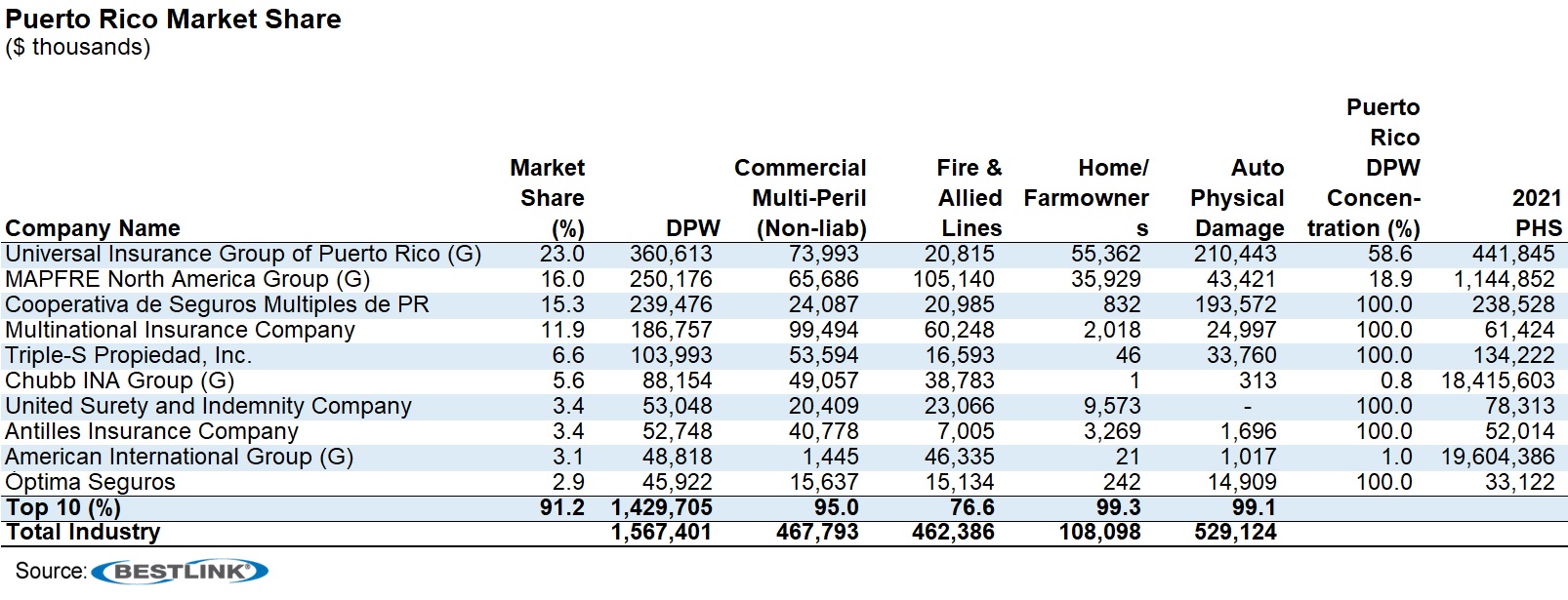Select the Triple-S Propiedad, Inc. row
The height and width of the screenshot is (600, 1568).
pyautogui.click(x=128, y=356)
